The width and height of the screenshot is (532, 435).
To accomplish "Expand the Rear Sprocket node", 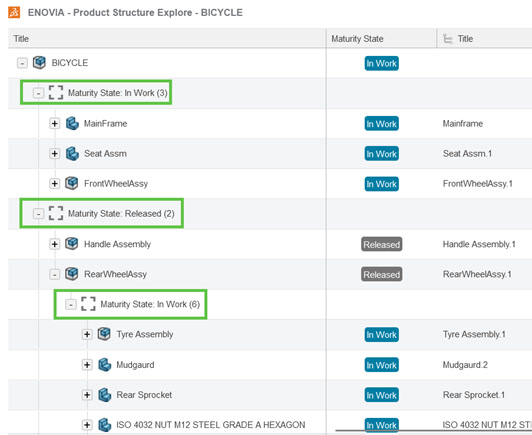I will (87, 395).
